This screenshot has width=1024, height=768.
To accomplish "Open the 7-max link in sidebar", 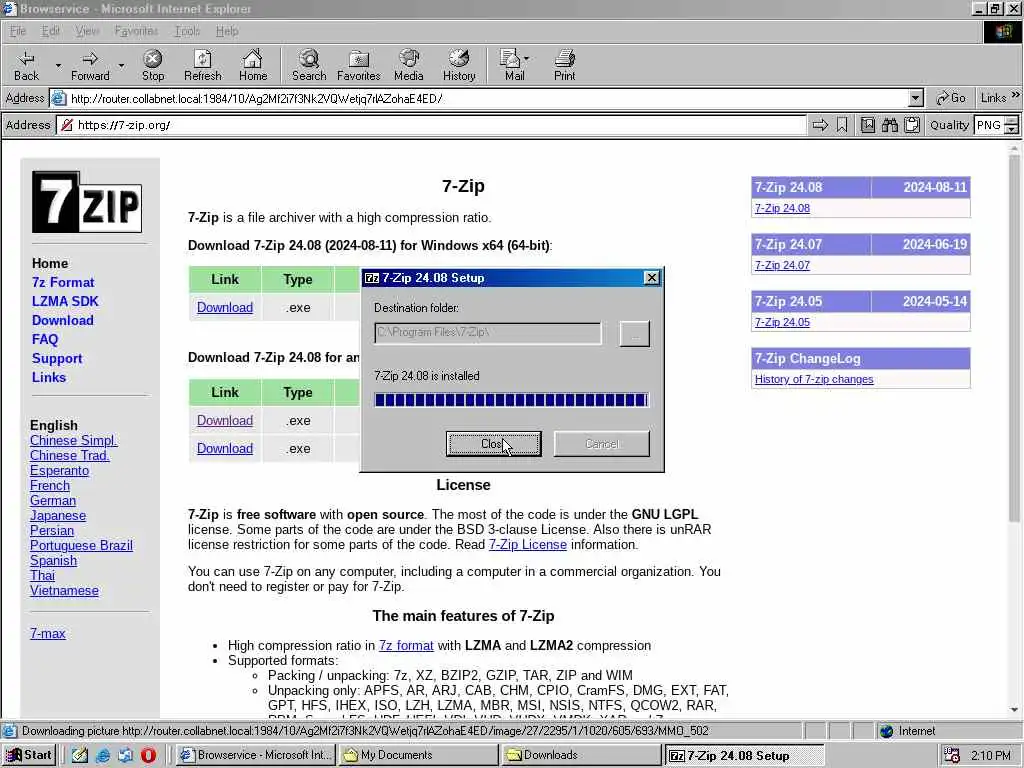I will [48, 633].
